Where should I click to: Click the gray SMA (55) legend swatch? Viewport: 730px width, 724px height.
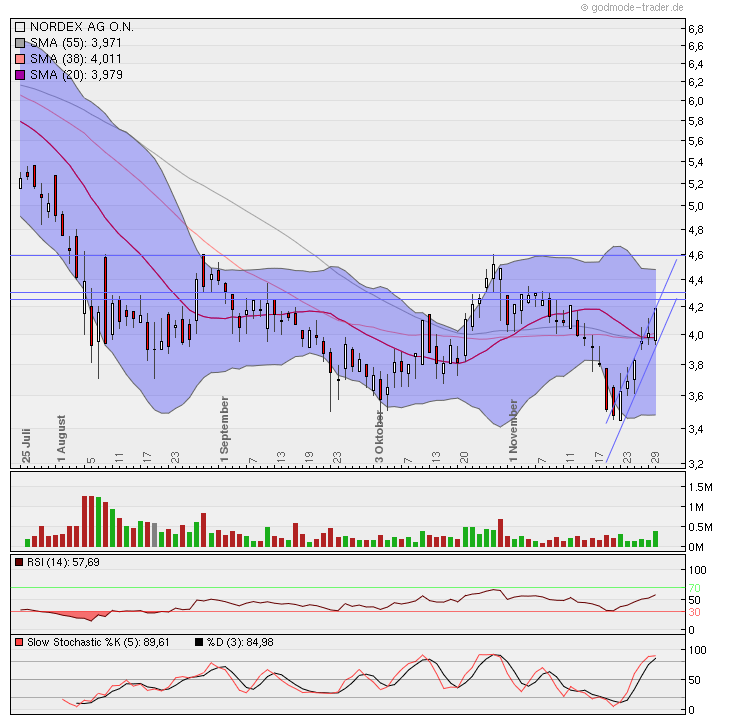(20, 43)
